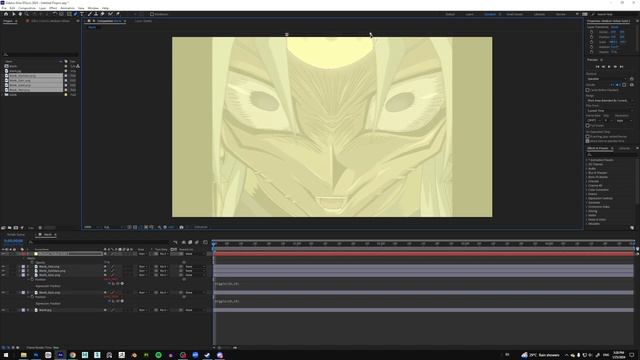This screenshot has height=360, width=640.
Task: Open the Effect menu
Action: click(53, 8)
